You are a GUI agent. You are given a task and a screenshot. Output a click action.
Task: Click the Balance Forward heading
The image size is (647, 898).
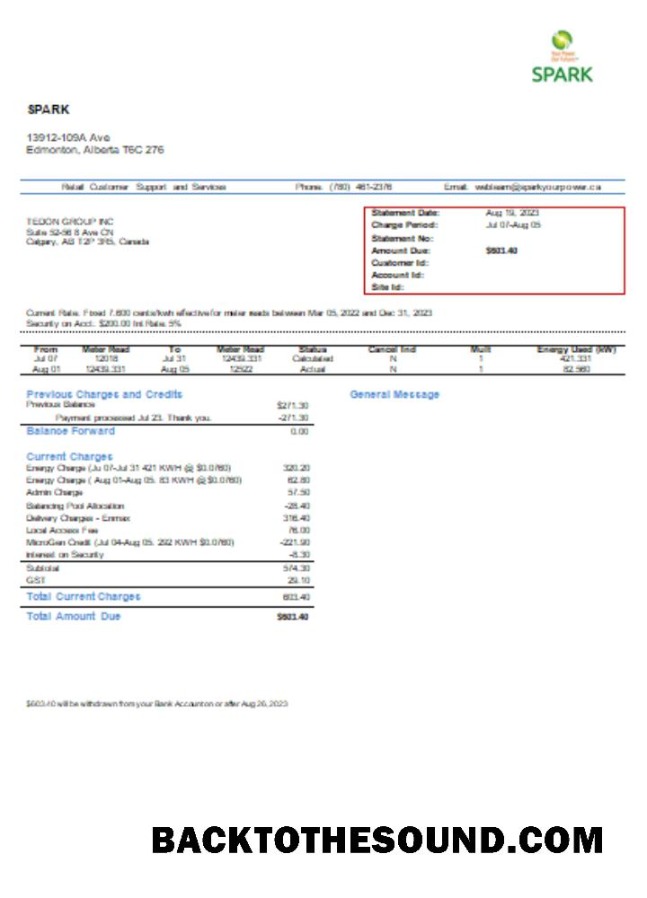70,431
